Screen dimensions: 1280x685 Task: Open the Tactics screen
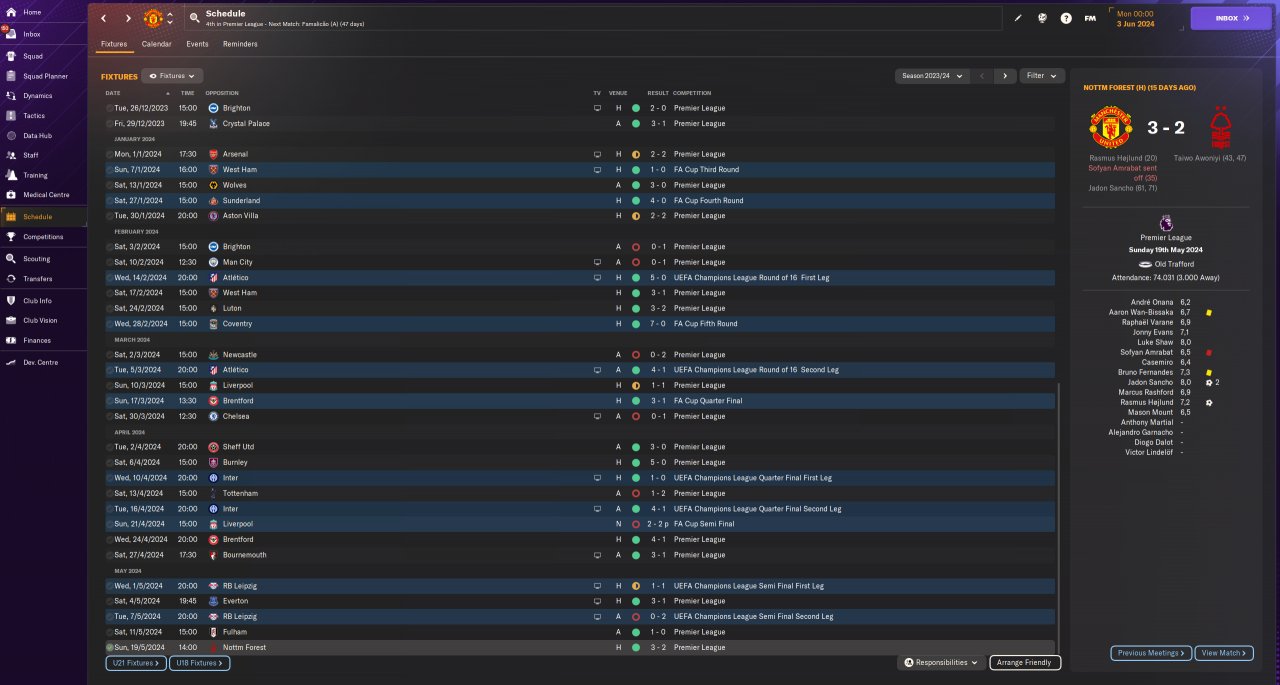click(x=43, y=116)
